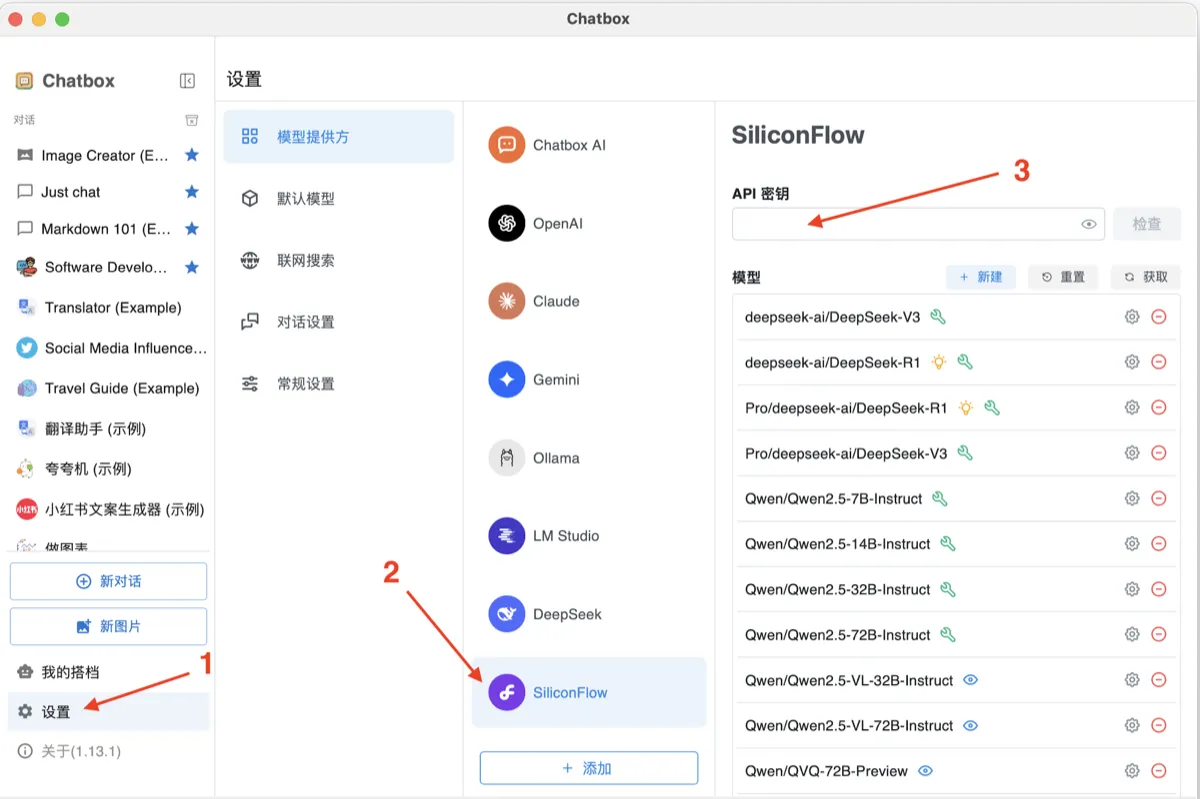Click the archive icon beside 对话 label

192,120
